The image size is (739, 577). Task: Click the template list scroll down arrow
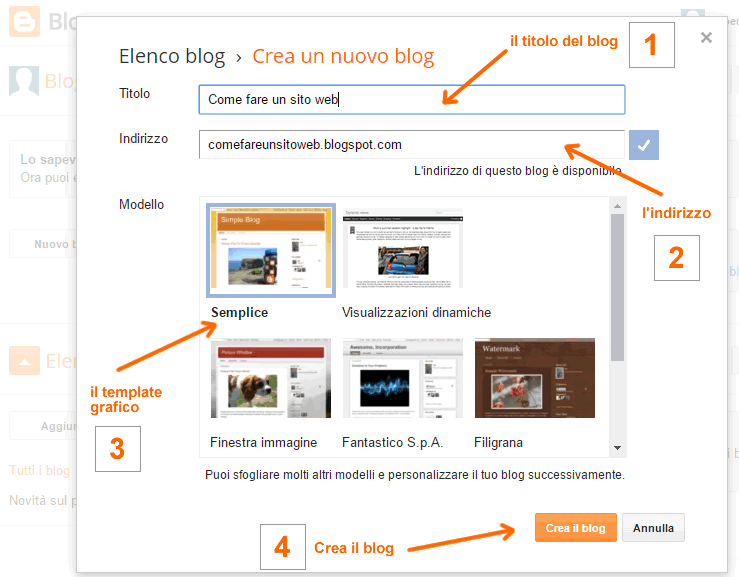coord(617,448)
